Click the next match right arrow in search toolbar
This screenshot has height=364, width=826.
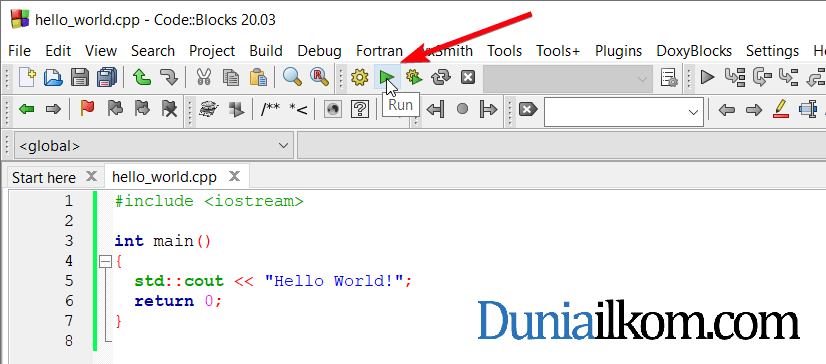754,110
